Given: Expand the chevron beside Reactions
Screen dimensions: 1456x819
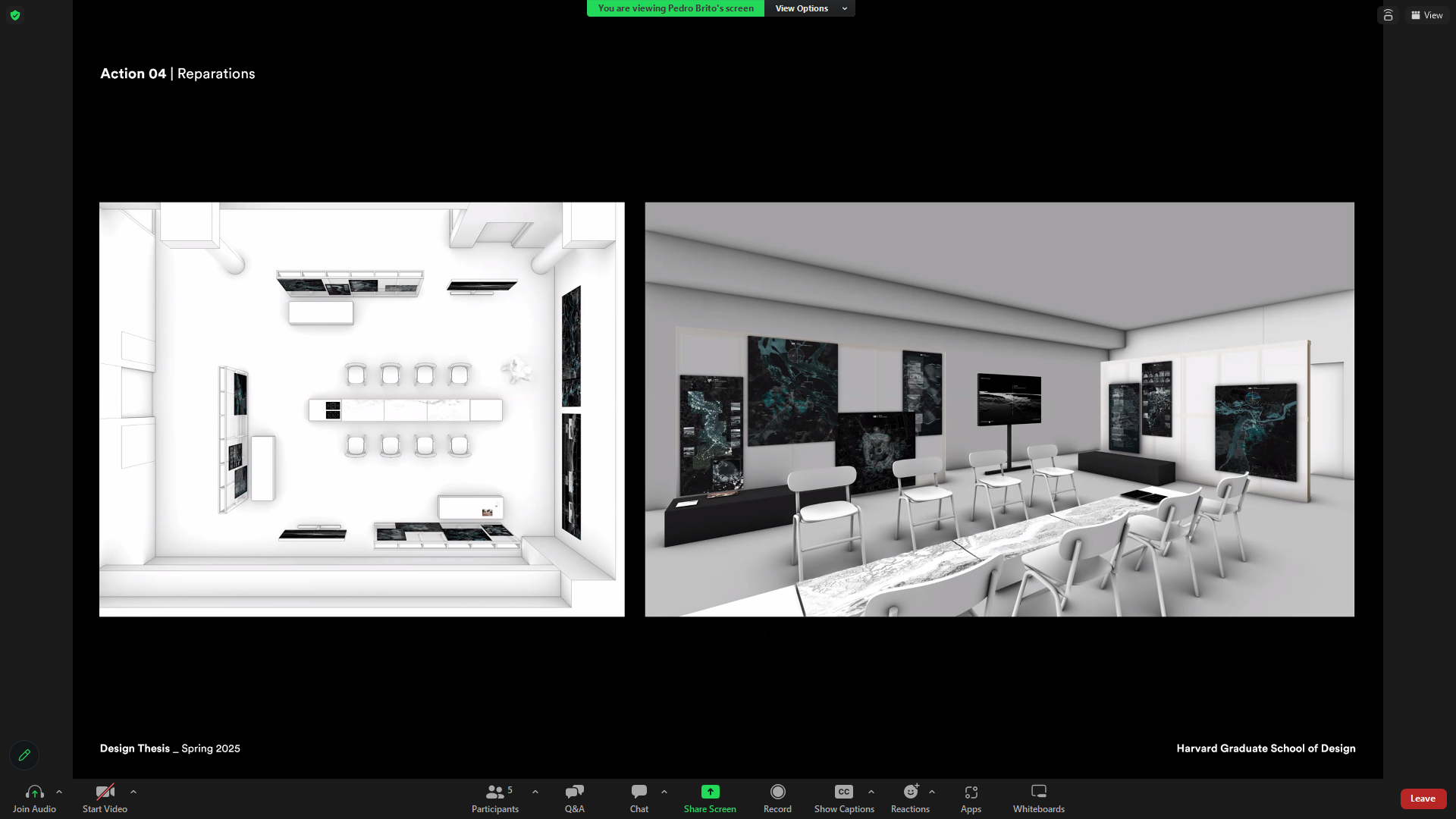Looking at the screenshot, I should pyautogui.click(x=932, y=792).
